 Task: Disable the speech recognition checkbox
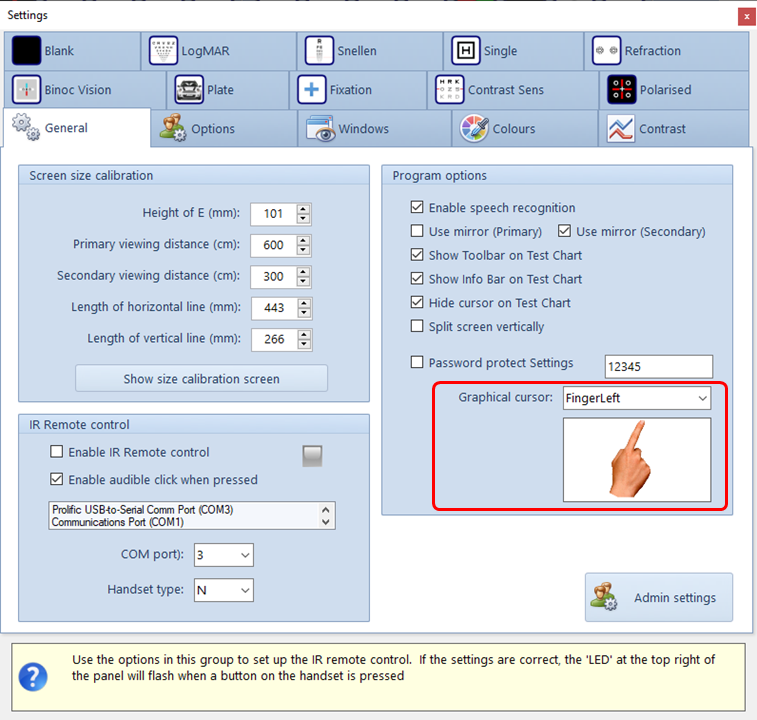[417, 208]
